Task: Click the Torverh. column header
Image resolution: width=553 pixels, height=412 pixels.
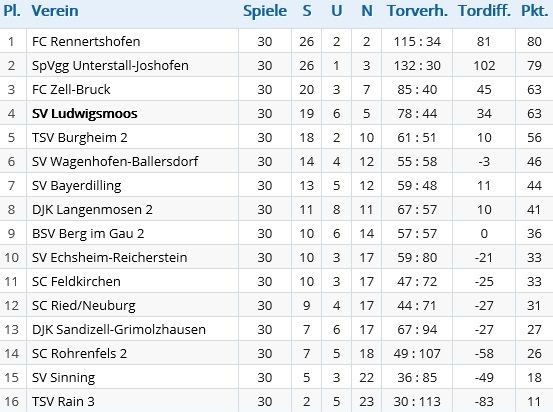Action: (x=417, y=11)
